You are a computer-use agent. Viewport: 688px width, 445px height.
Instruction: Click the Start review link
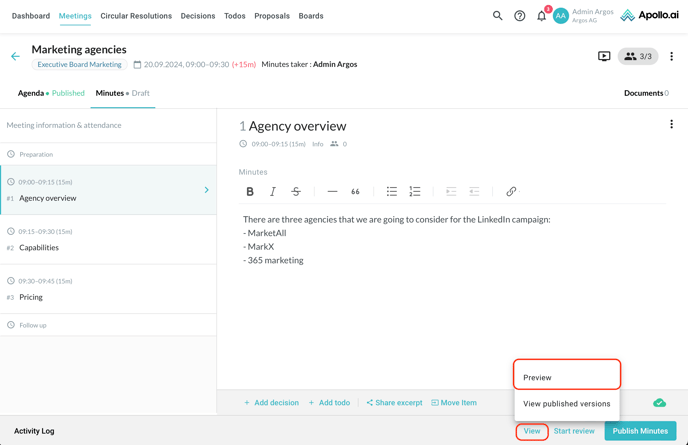[x=574, y=431]
